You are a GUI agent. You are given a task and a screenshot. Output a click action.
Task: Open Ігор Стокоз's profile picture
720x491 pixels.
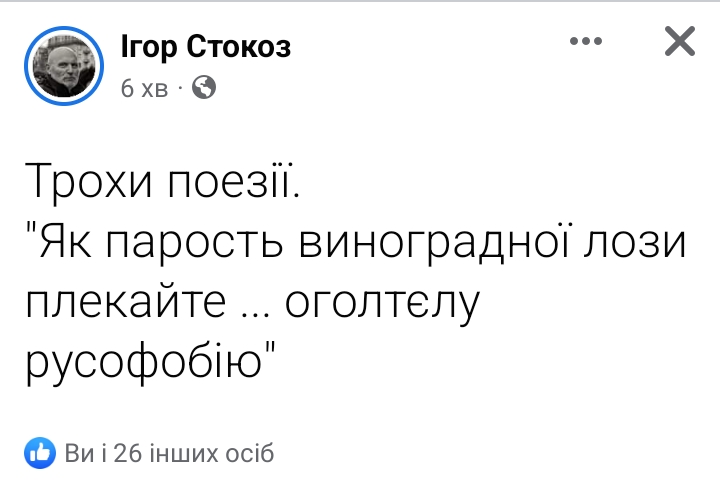pyautogui.click(x=64, y=66)
